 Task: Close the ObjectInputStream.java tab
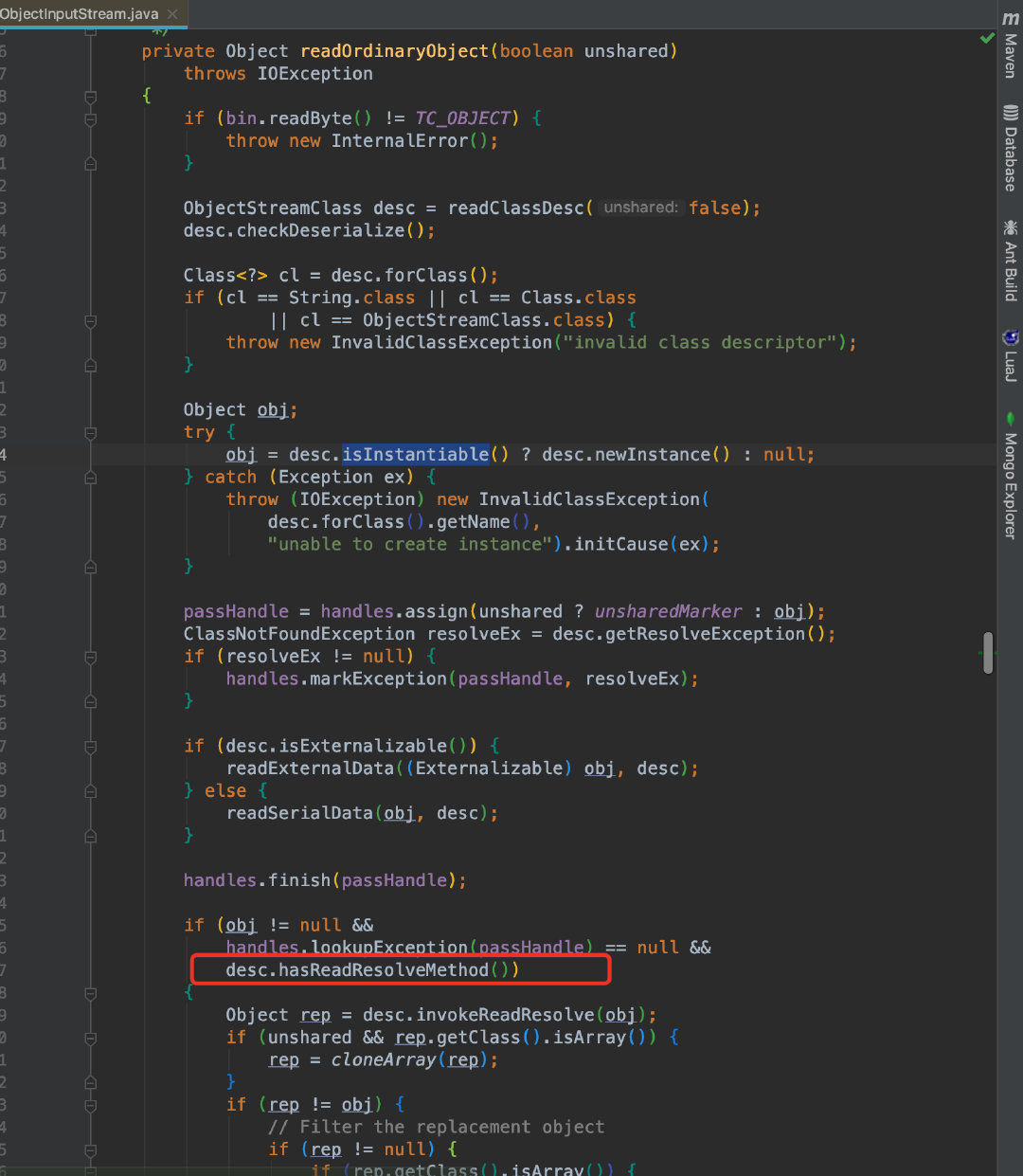point(171,14)
